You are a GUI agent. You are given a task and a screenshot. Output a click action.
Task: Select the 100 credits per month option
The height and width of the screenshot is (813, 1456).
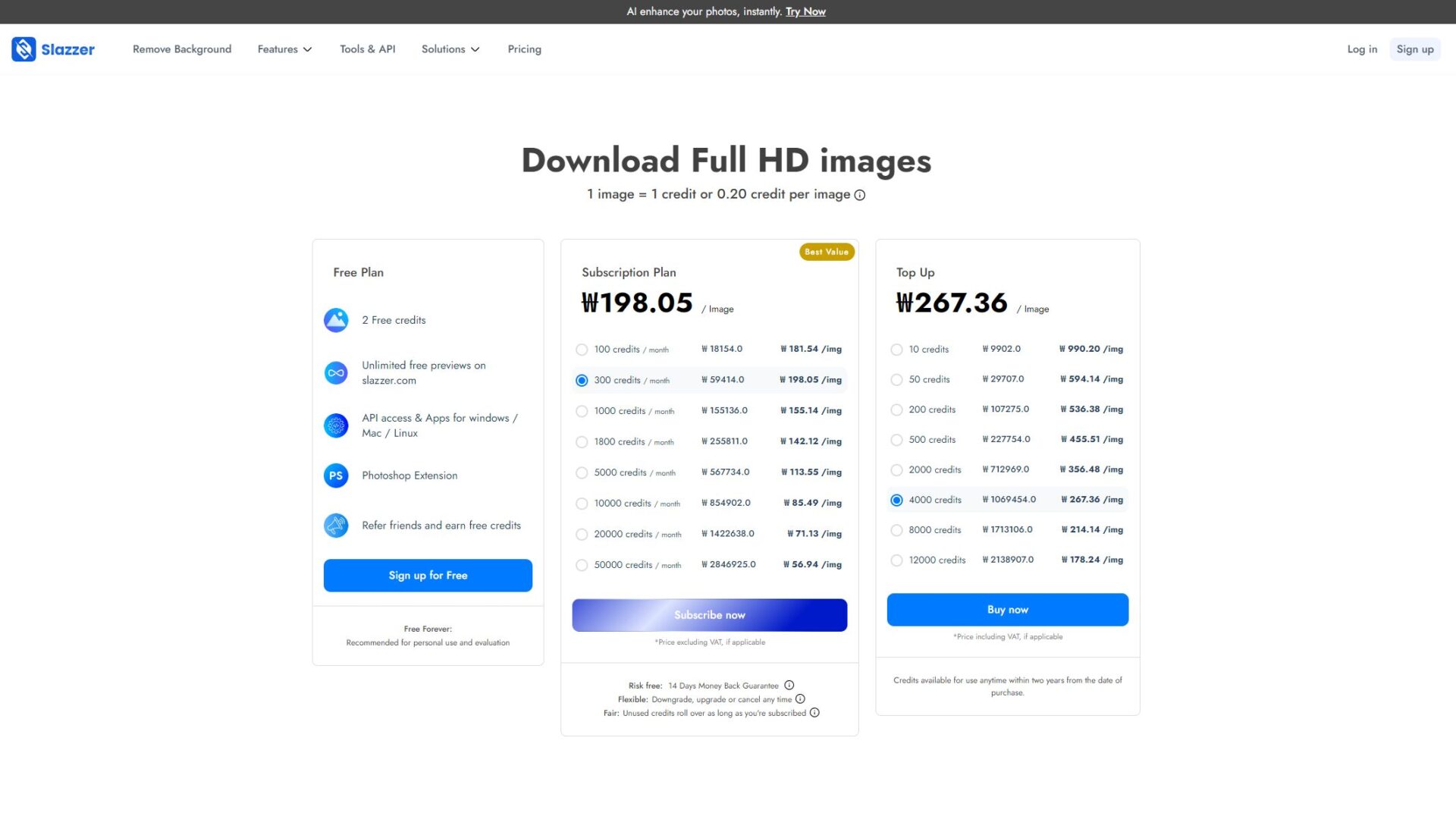pos(582,350)
